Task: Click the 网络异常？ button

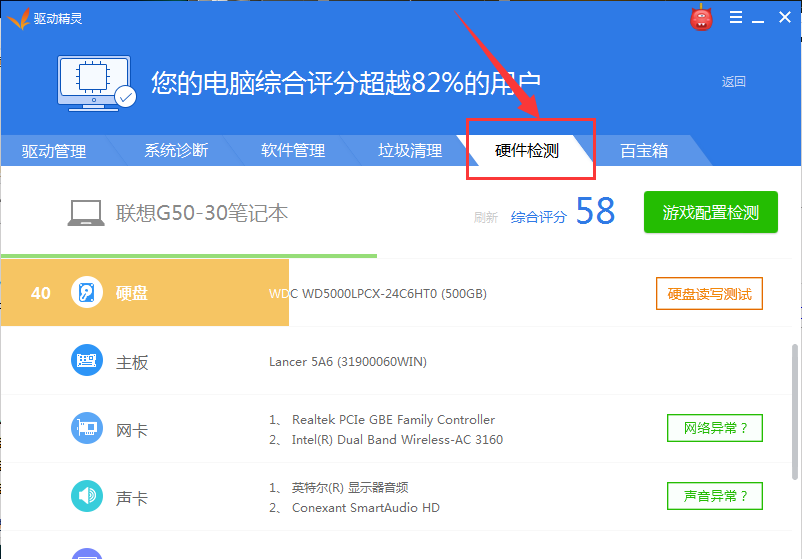Action: (715, 428)
